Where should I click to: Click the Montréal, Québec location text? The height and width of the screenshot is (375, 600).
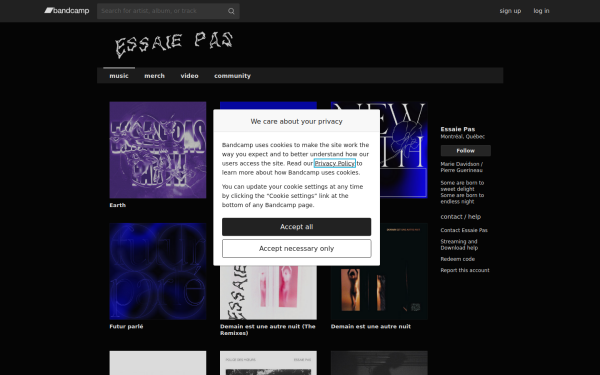tap(463, 137)
